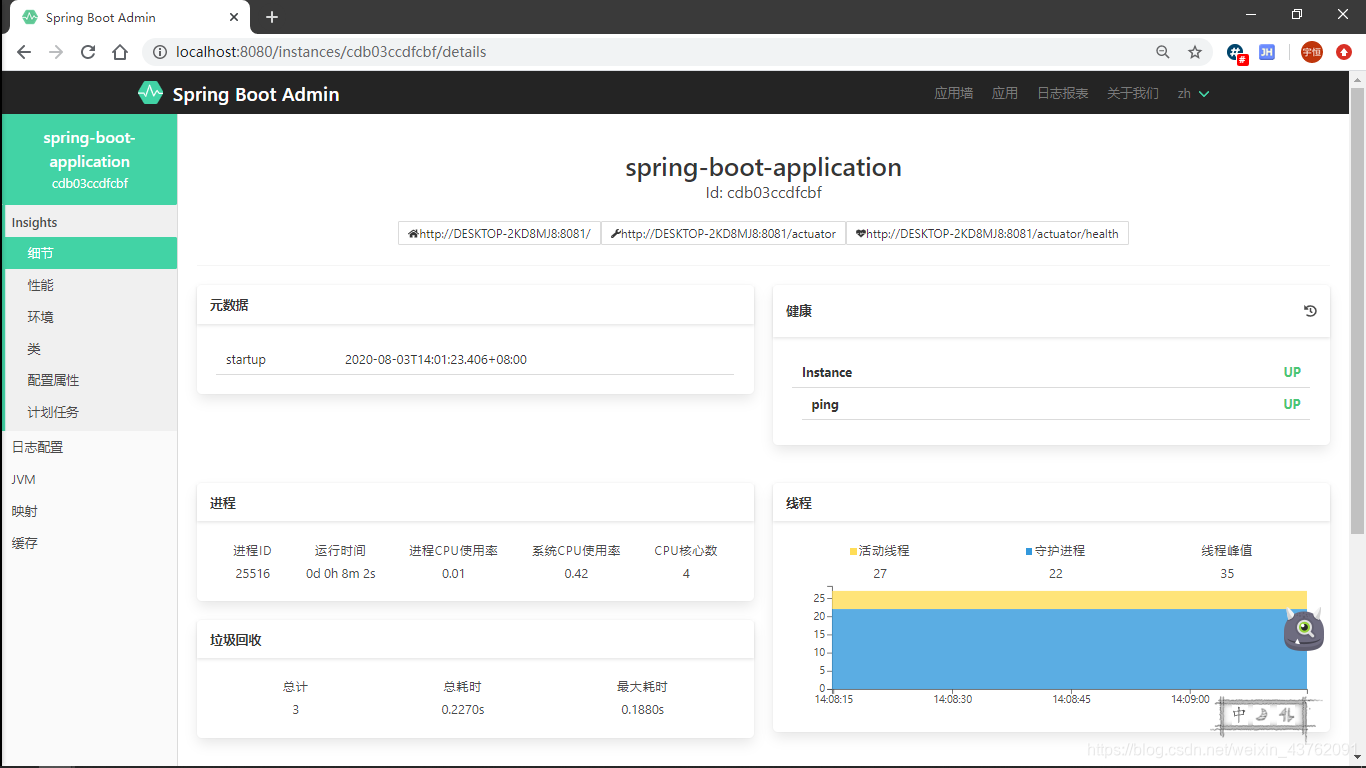Click the startup metadata value
Screen dimensions: 1366x768
point(436,359)
